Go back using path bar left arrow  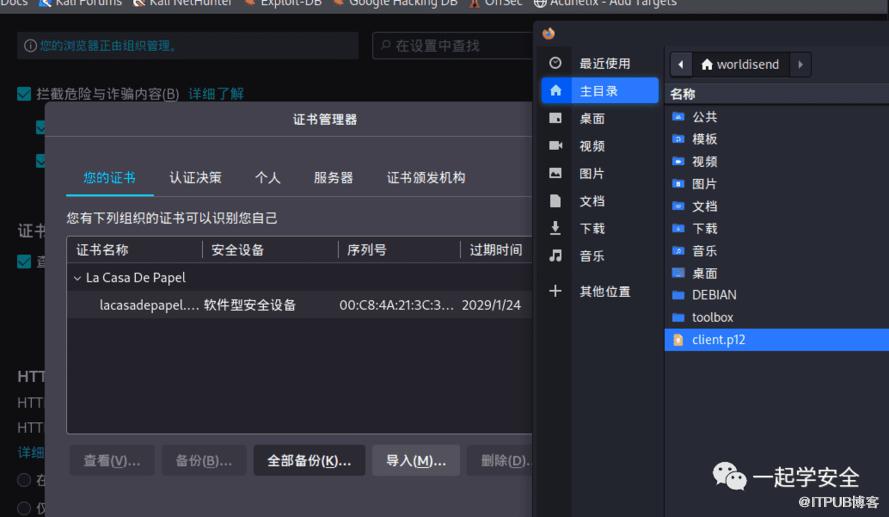[x=681, y=64]
